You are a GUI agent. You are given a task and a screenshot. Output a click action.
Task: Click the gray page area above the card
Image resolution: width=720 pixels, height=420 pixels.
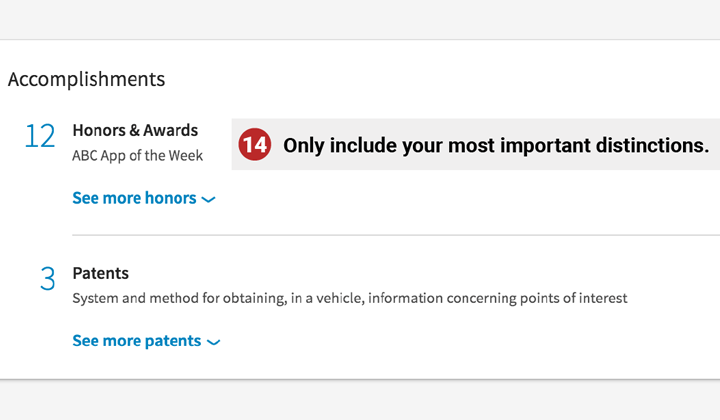click(360, 19)
